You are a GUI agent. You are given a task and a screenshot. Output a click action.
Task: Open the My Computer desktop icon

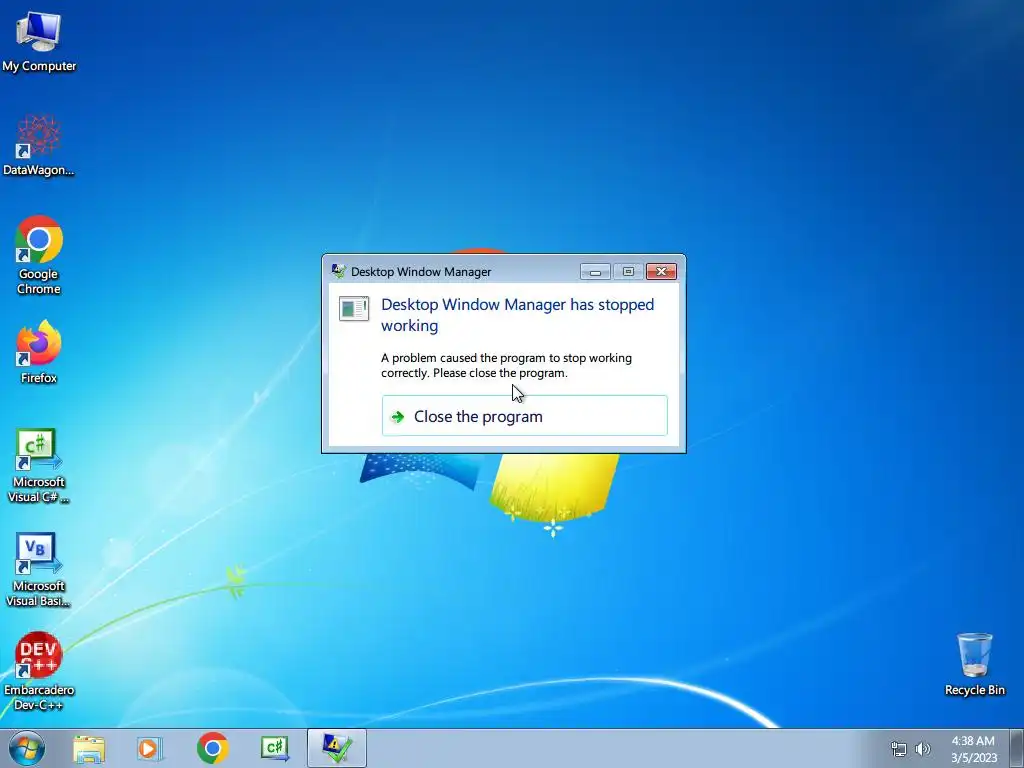point(39,42)
